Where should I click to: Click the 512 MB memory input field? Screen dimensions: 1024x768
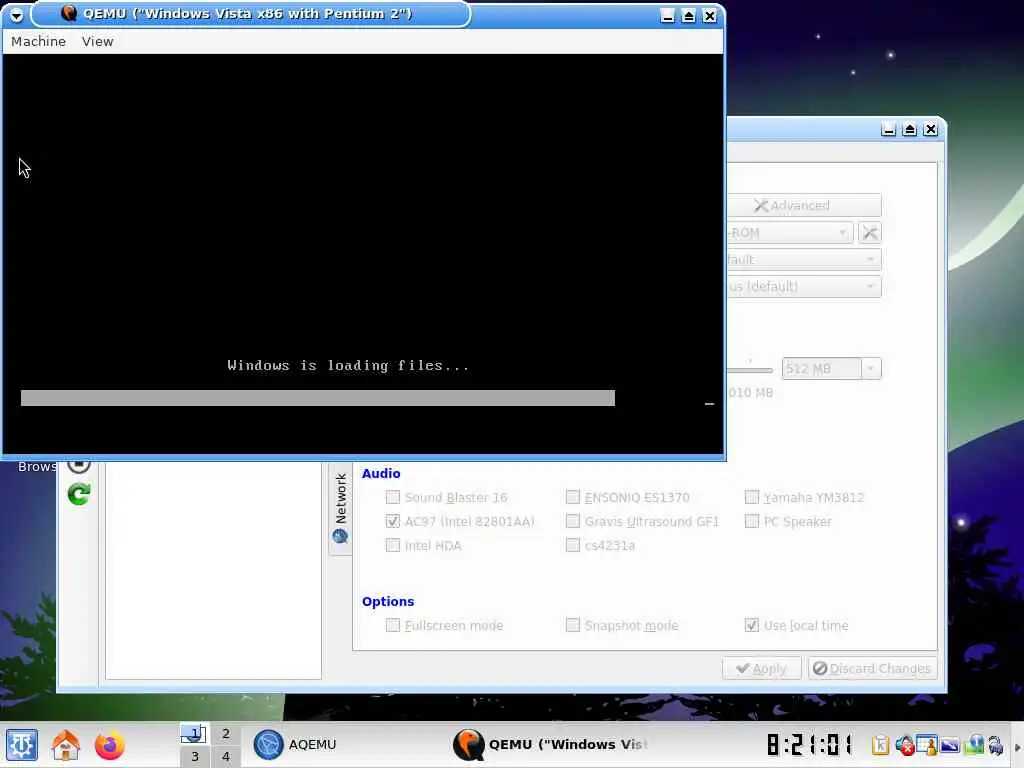coord(822,369)
